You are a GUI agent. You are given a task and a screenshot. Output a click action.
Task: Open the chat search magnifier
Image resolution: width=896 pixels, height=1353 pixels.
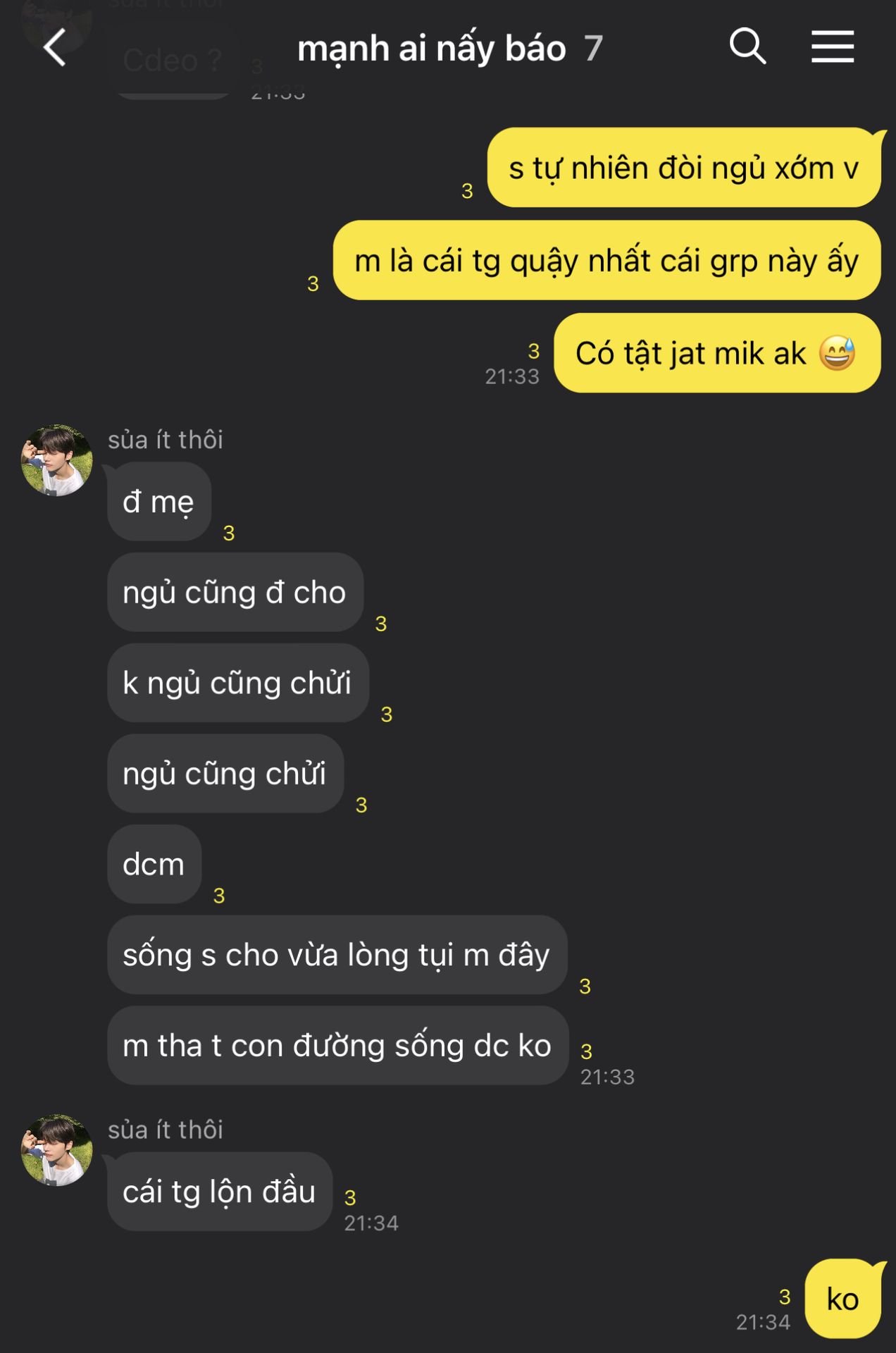click(x=747, y=47)
